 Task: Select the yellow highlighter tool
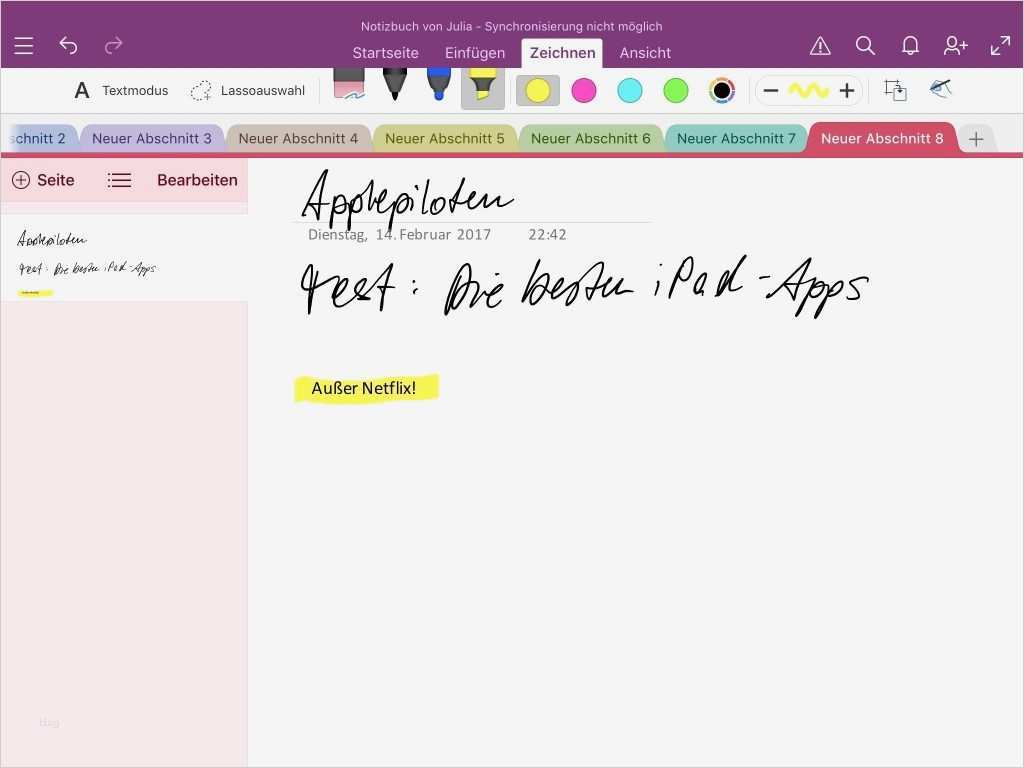483,88
